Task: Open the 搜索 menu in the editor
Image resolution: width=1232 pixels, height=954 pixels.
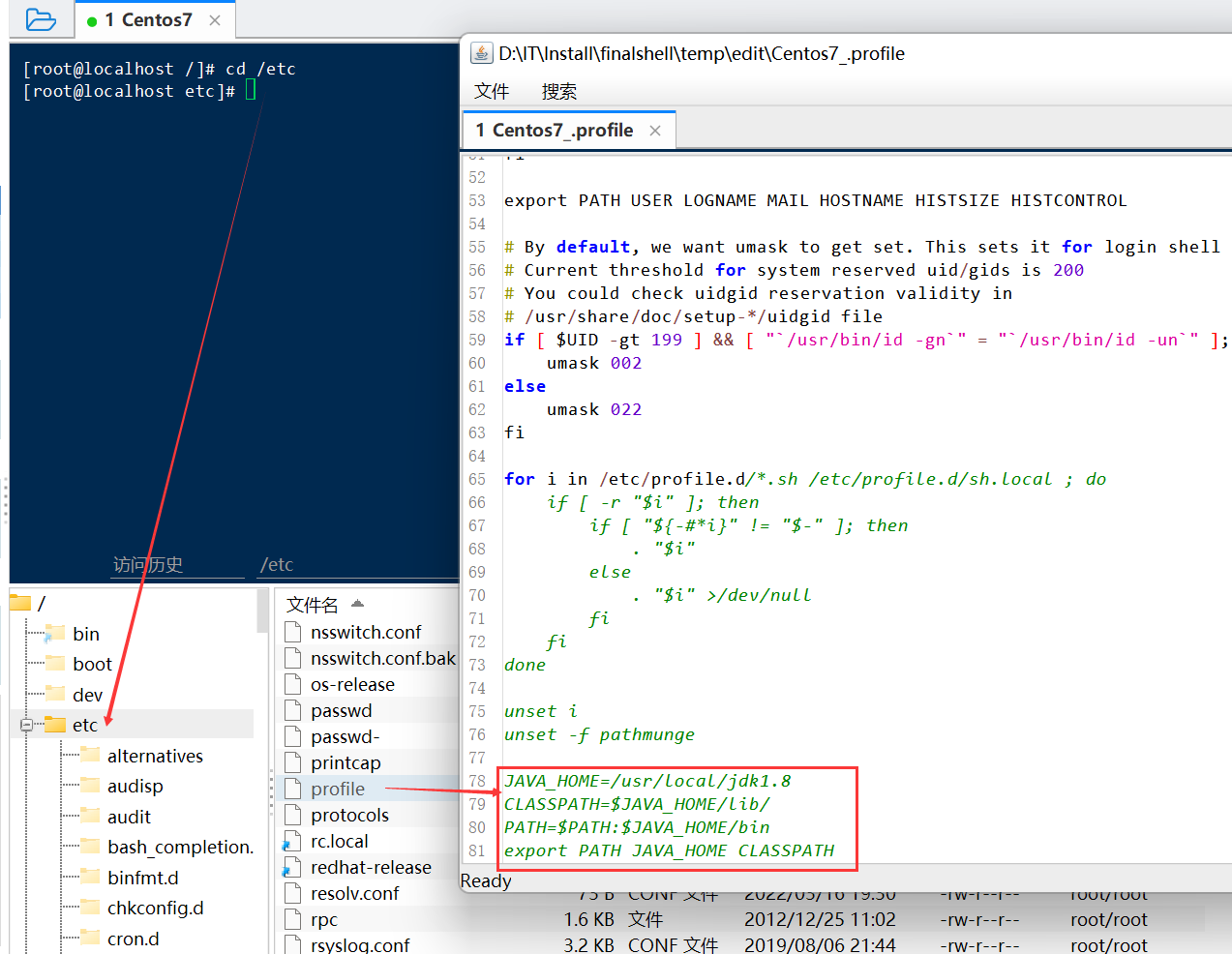Action: pyautogui.click(x=557, y=90)
